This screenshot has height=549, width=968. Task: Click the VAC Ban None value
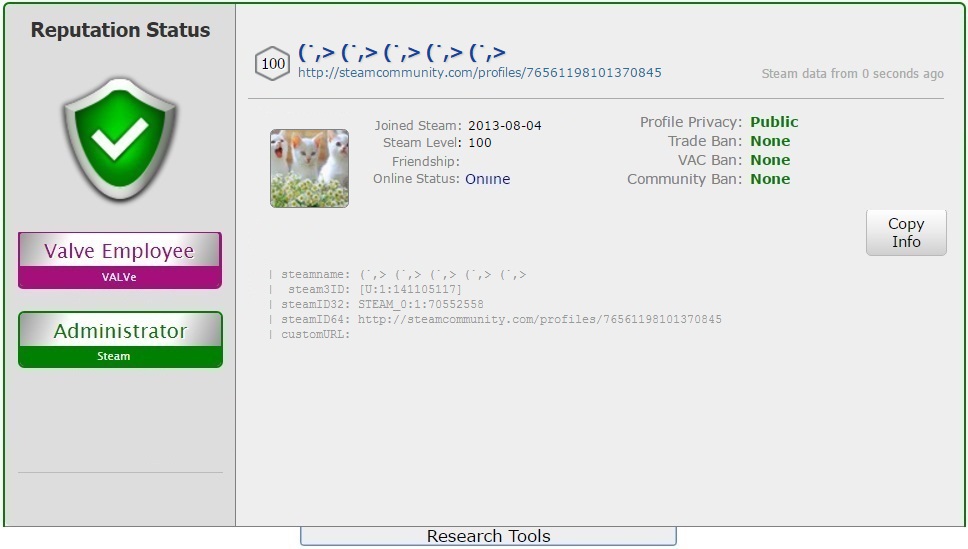coord(770,160)
